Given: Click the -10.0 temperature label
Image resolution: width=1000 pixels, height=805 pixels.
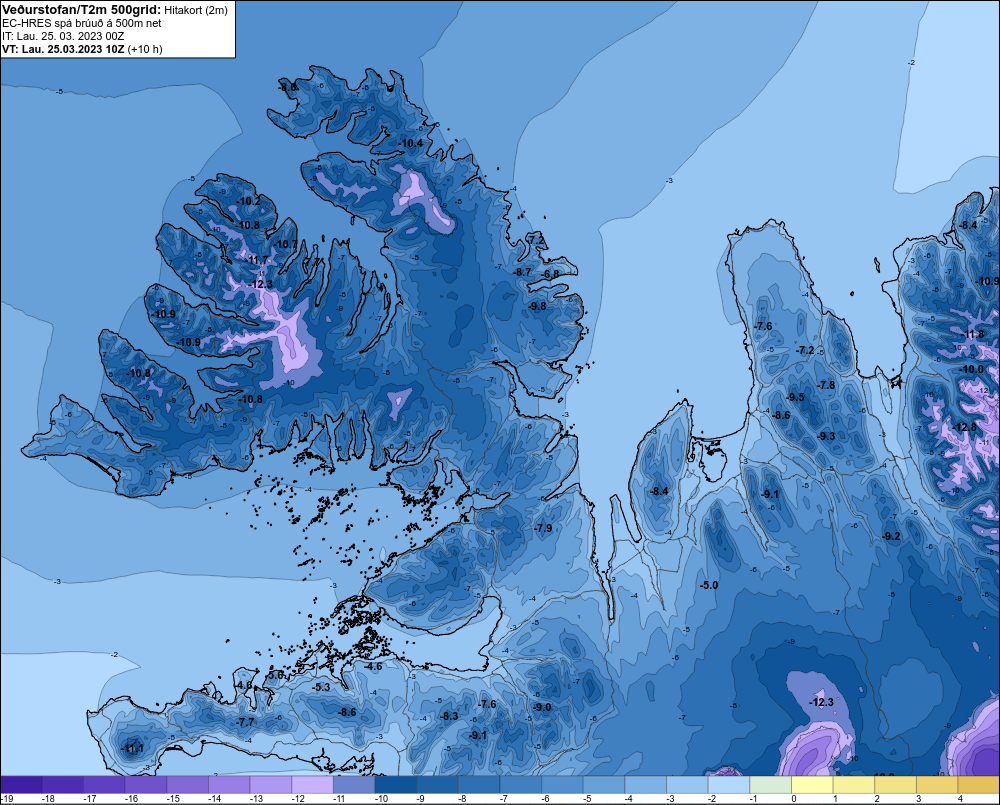Looking at the screenshot, I should (x=972, y=369).
